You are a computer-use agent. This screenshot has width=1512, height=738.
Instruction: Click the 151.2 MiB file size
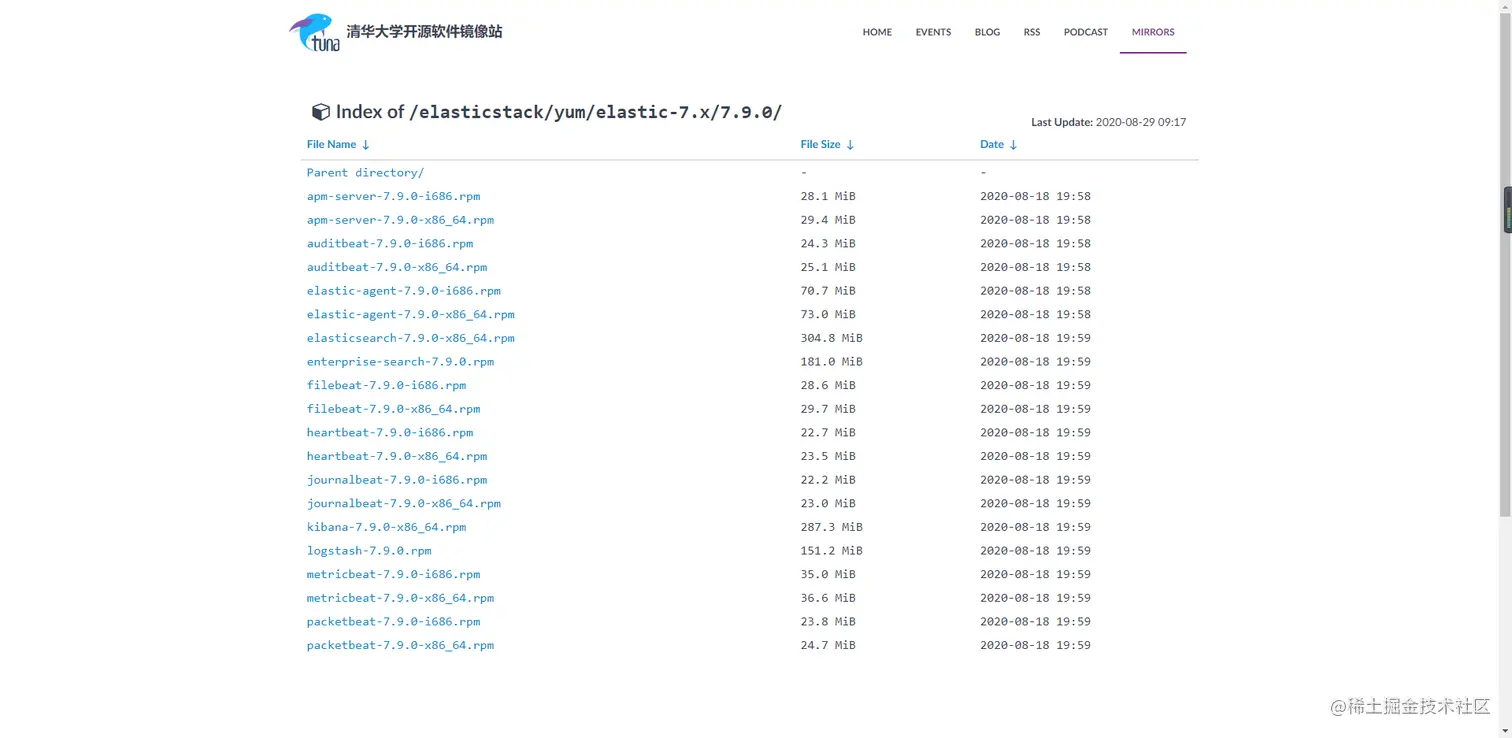(x=831, y=551)
